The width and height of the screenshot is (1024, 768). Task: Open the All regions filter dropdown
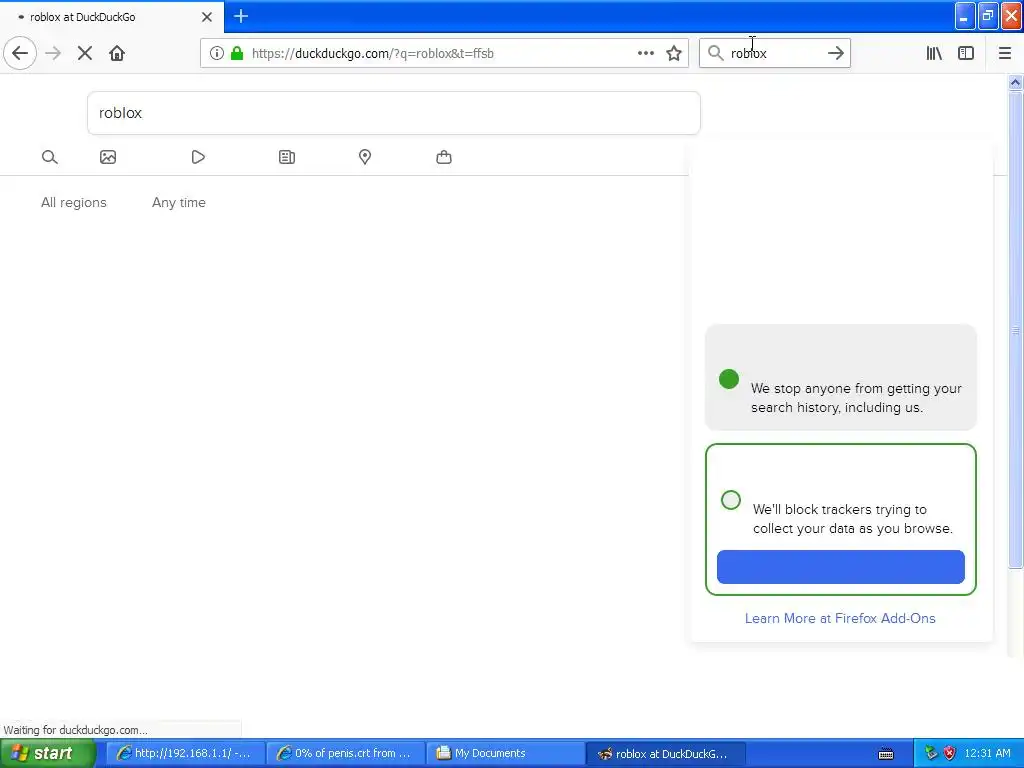pos(74,202)
